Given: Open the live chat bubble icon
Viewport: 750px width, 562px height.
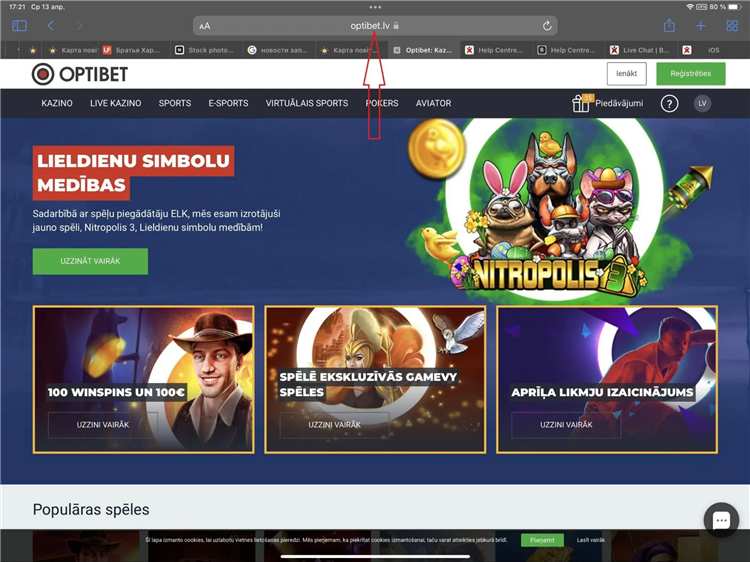Looking at the screenshot, I should pyautogui.click(x=721, y=520).
